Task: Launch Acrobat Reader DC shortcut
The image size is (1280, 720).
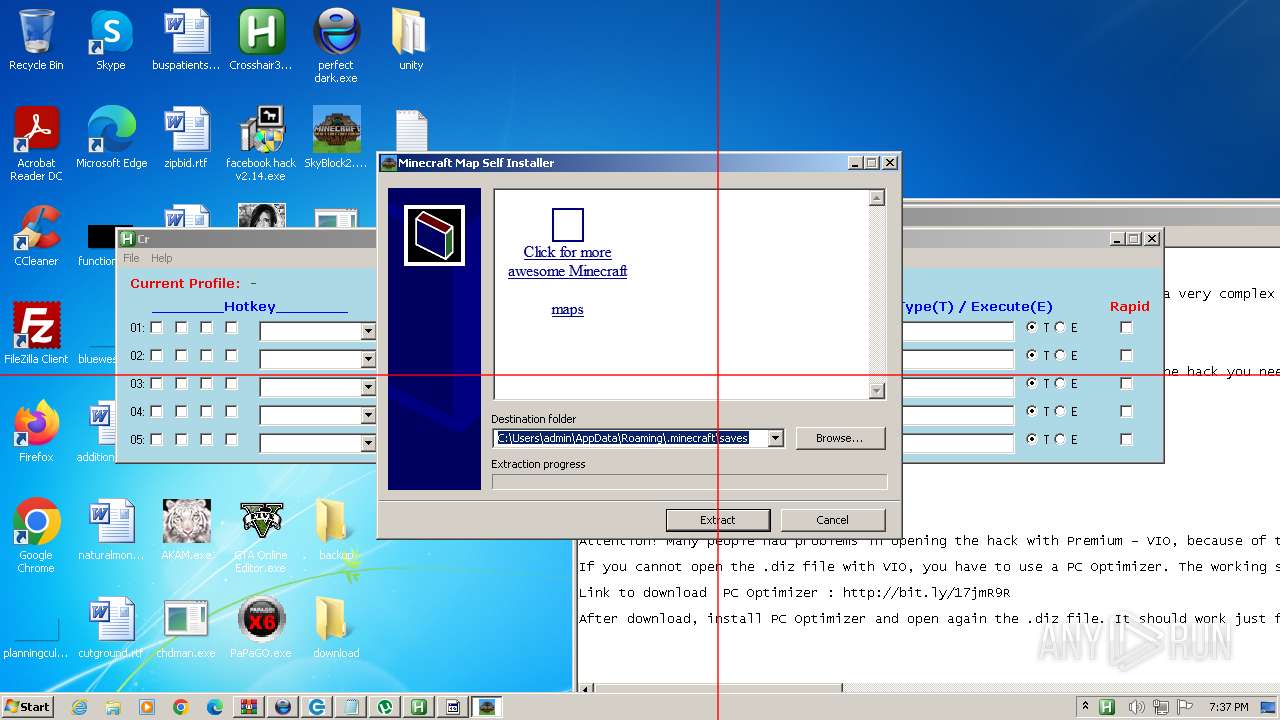Action: (x=36, y=145)
